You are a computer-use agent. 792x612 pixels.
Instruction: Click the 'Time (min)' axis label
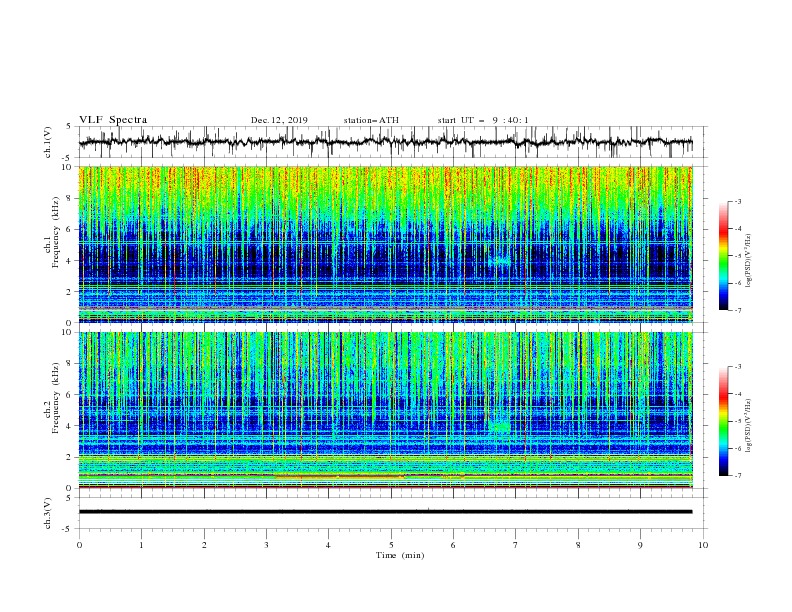(400, 555)
